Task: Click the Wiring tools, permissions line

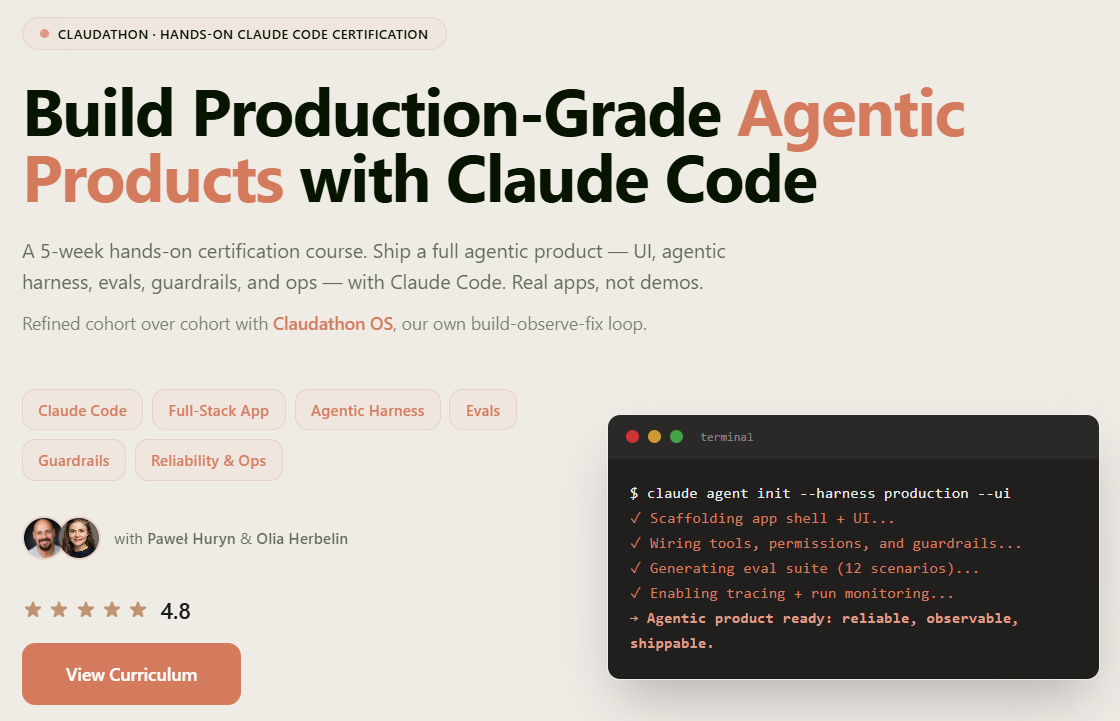Action: pyautogui.click(x=826, y=543)
